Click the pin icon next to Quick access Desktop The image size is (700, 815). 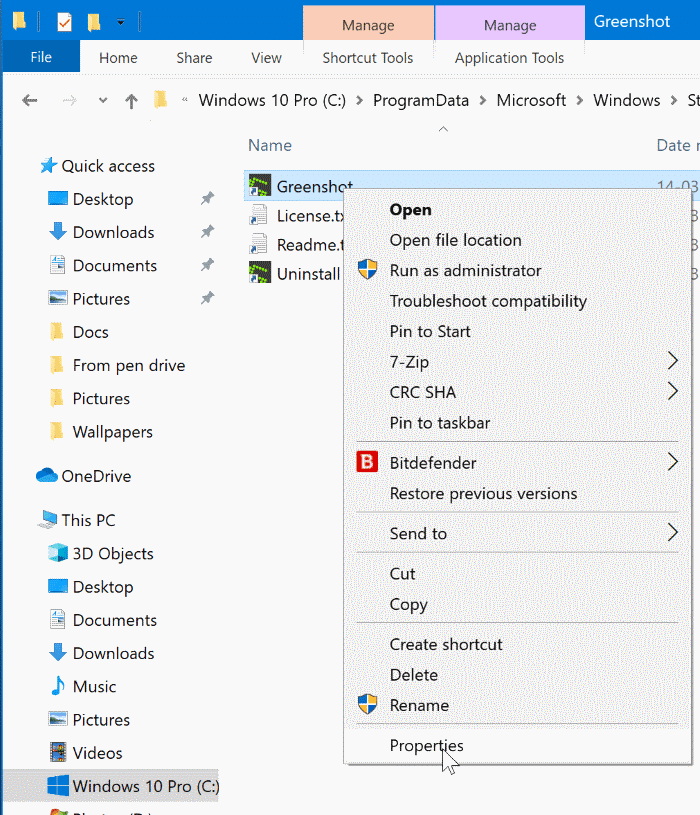tap(207, 198)
